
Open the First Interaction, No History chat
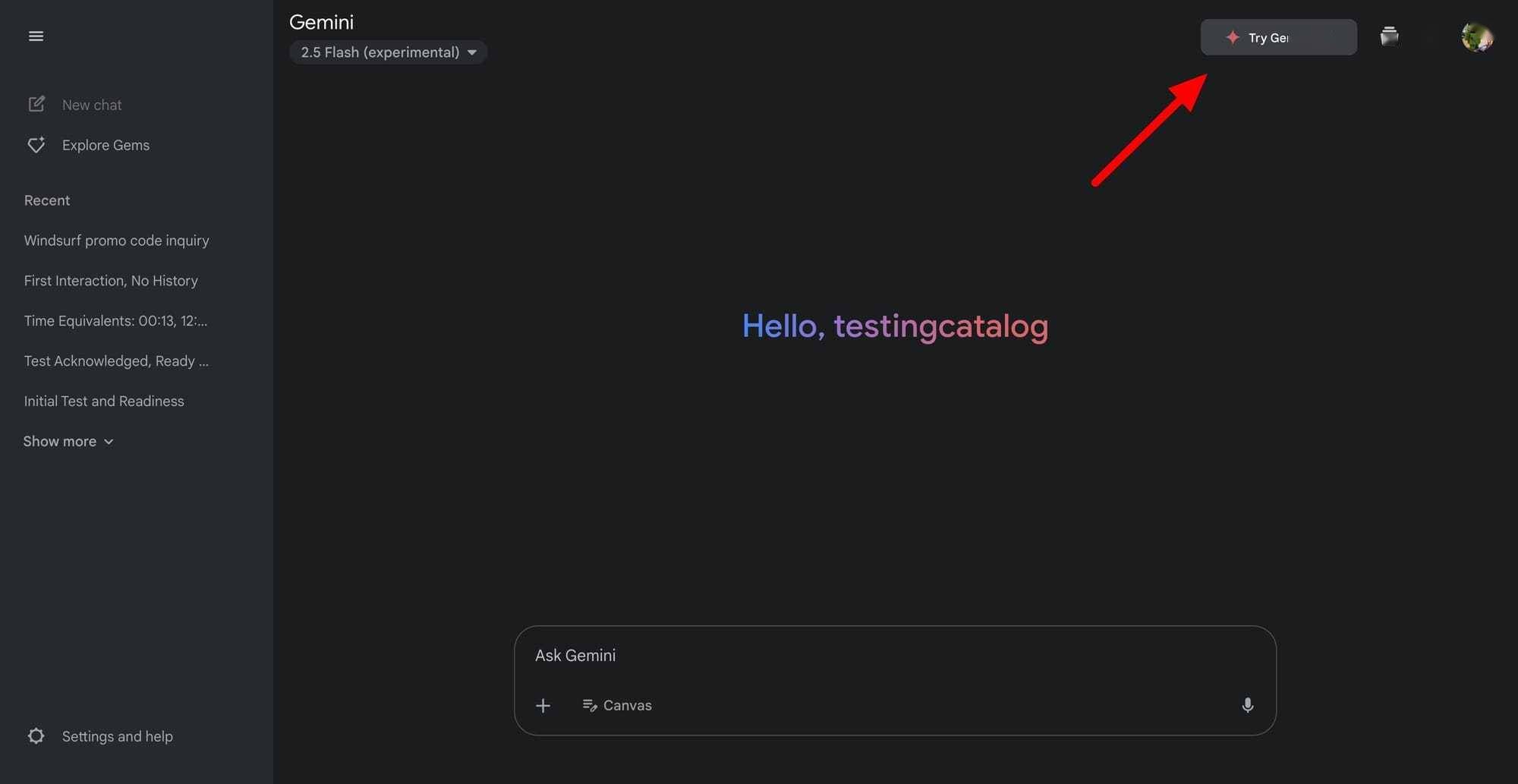point(111,281)
